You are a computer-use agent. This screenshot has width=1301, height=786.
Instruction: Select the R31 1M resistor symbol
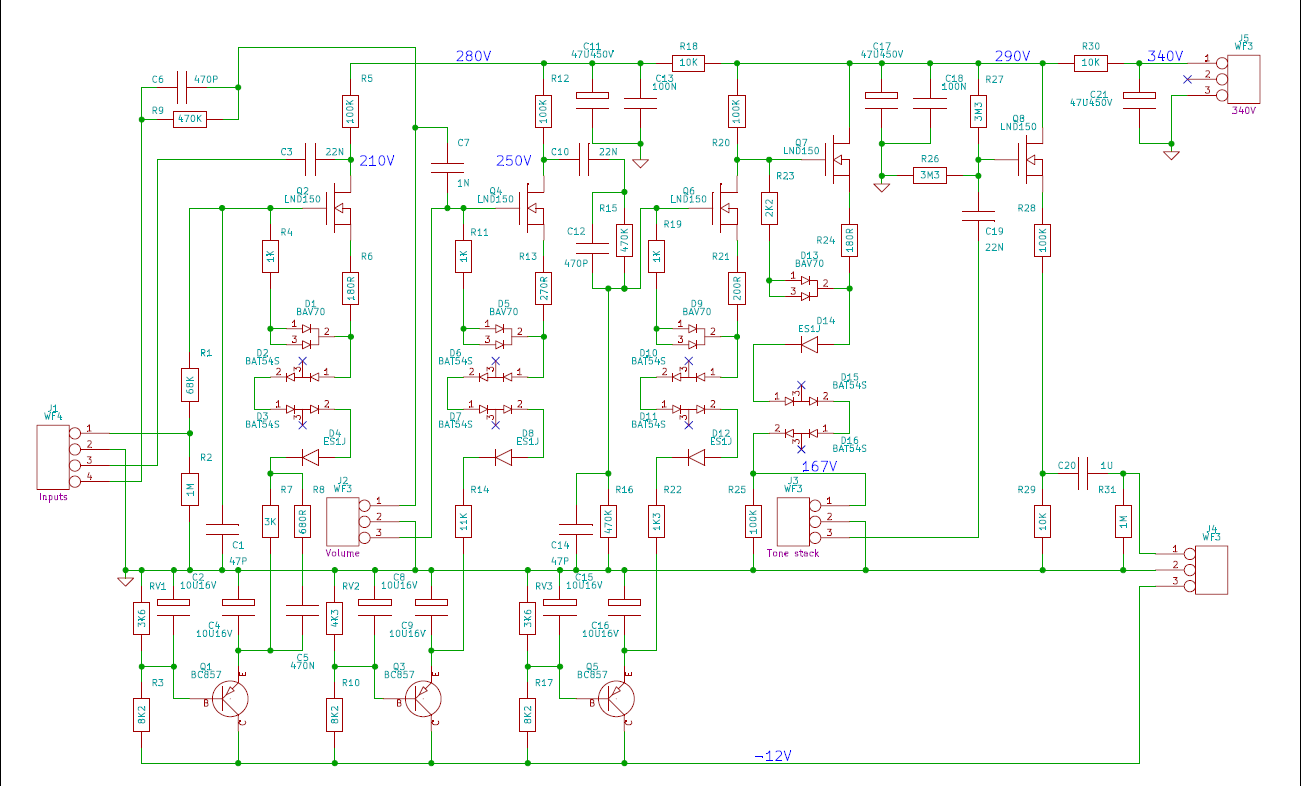coord(1123,521)
